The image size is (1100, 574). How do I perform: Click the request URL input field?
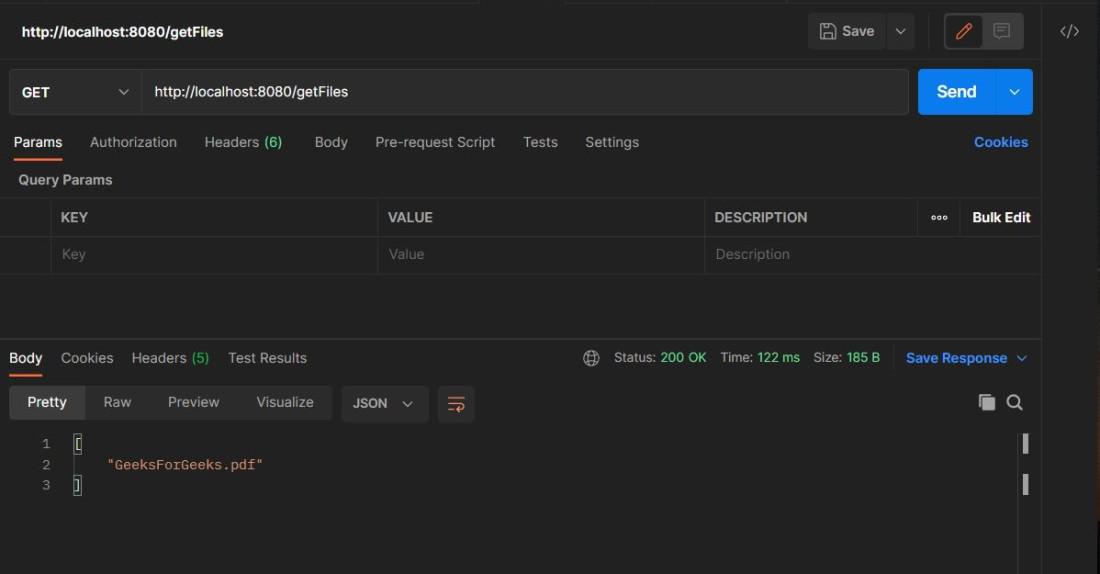pyautogui.click(x=525, y=92)
